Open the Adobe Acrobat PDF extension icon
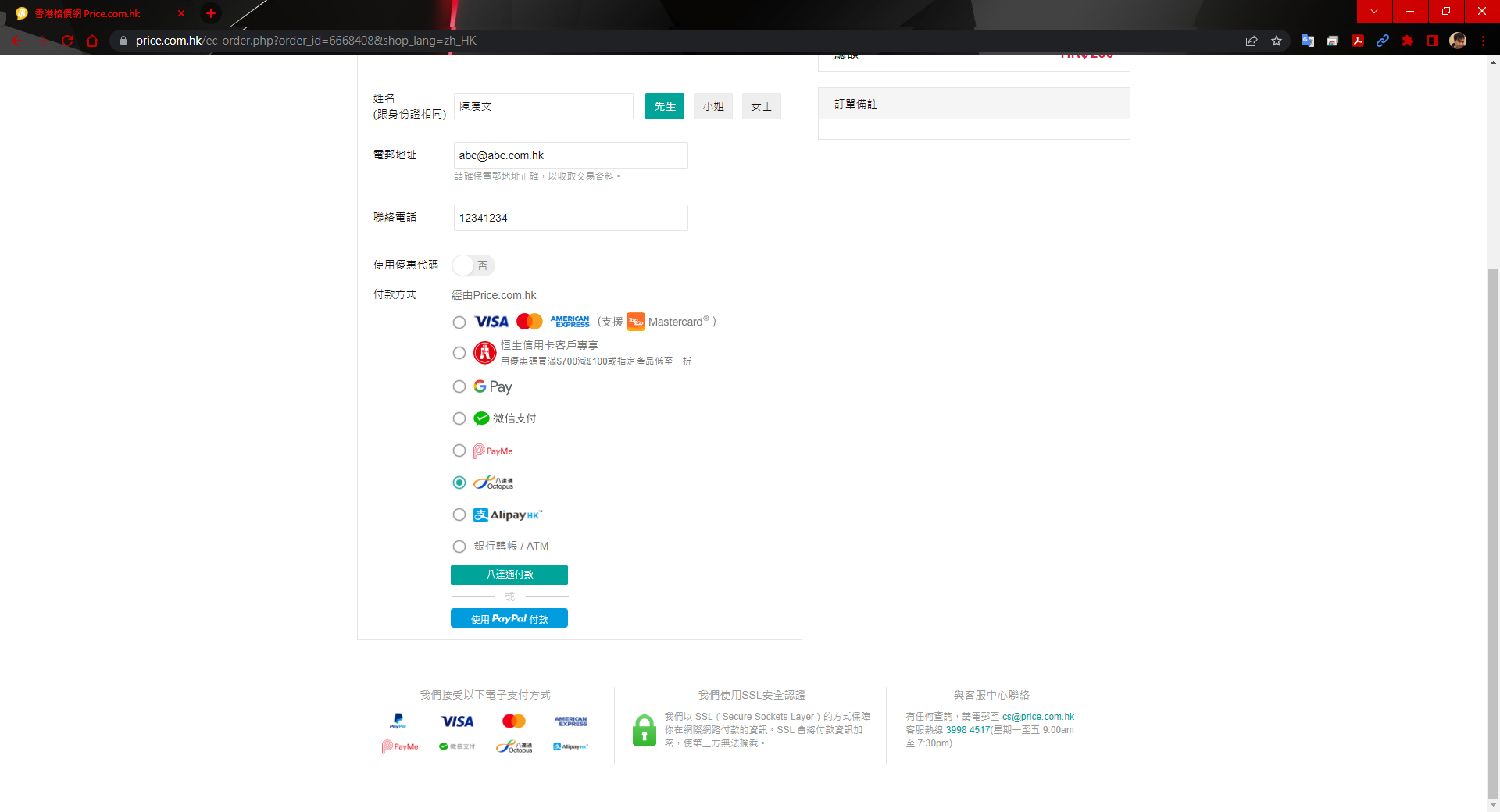 [x=1358, y=41]
